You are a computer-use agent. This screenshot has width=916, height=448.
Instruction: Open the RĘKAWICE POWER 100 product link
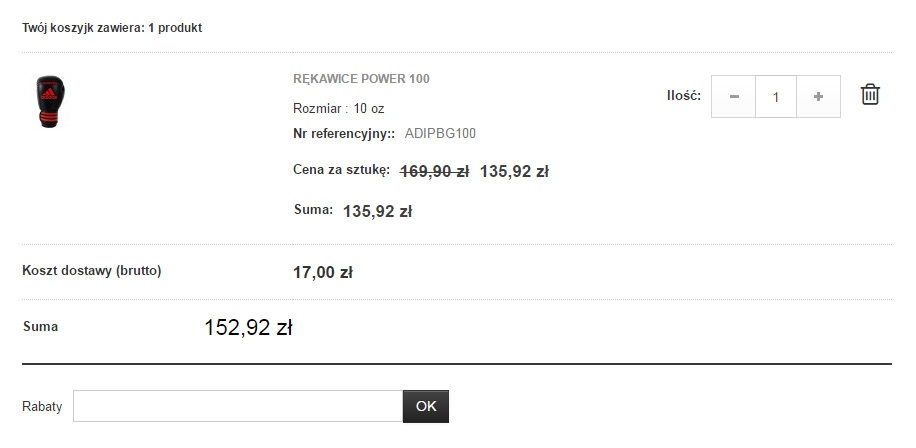point(361,79)
